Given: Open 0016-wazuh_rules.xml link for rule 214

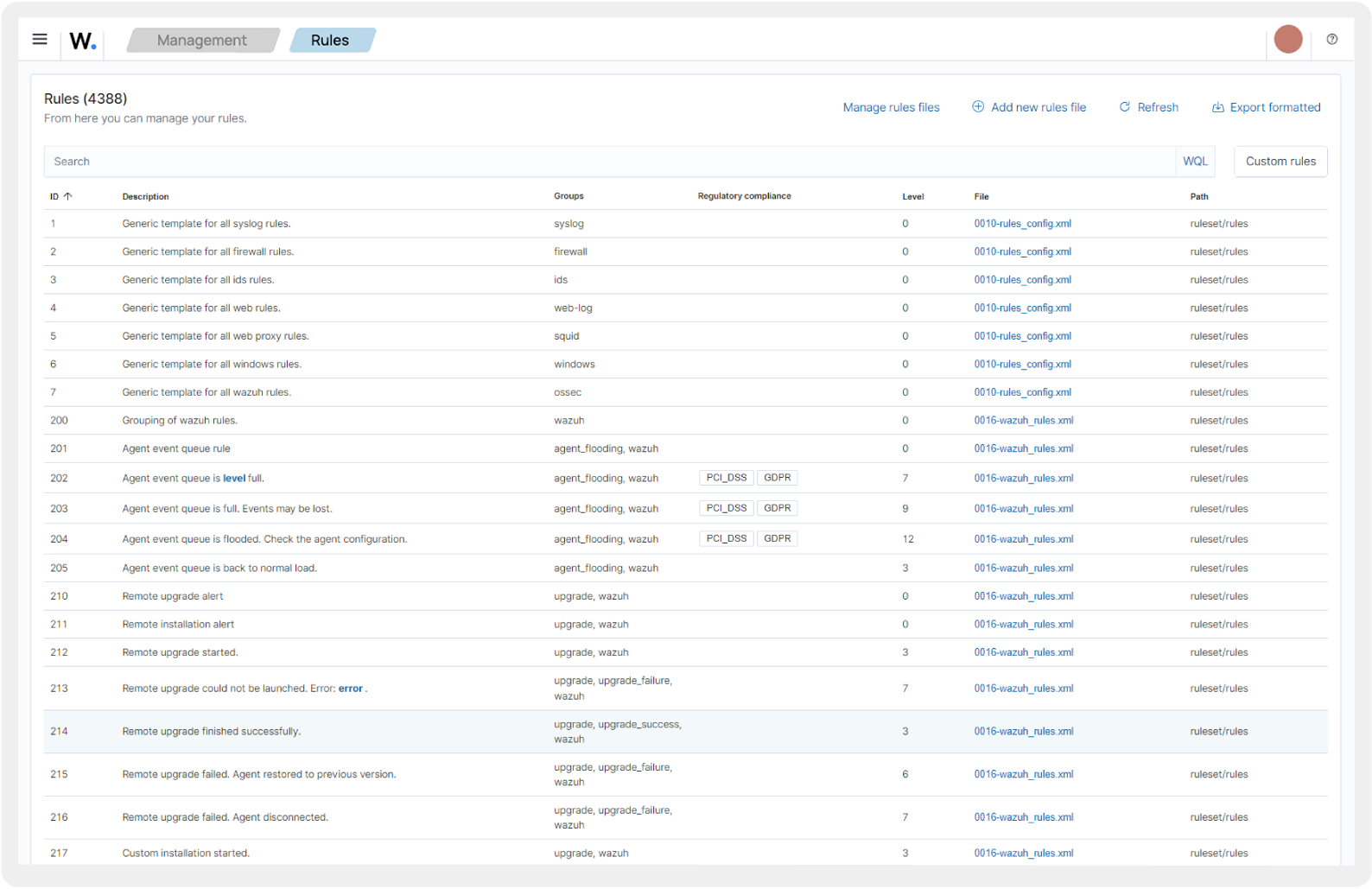Looking at the screenshot, I should point(1023,732).
